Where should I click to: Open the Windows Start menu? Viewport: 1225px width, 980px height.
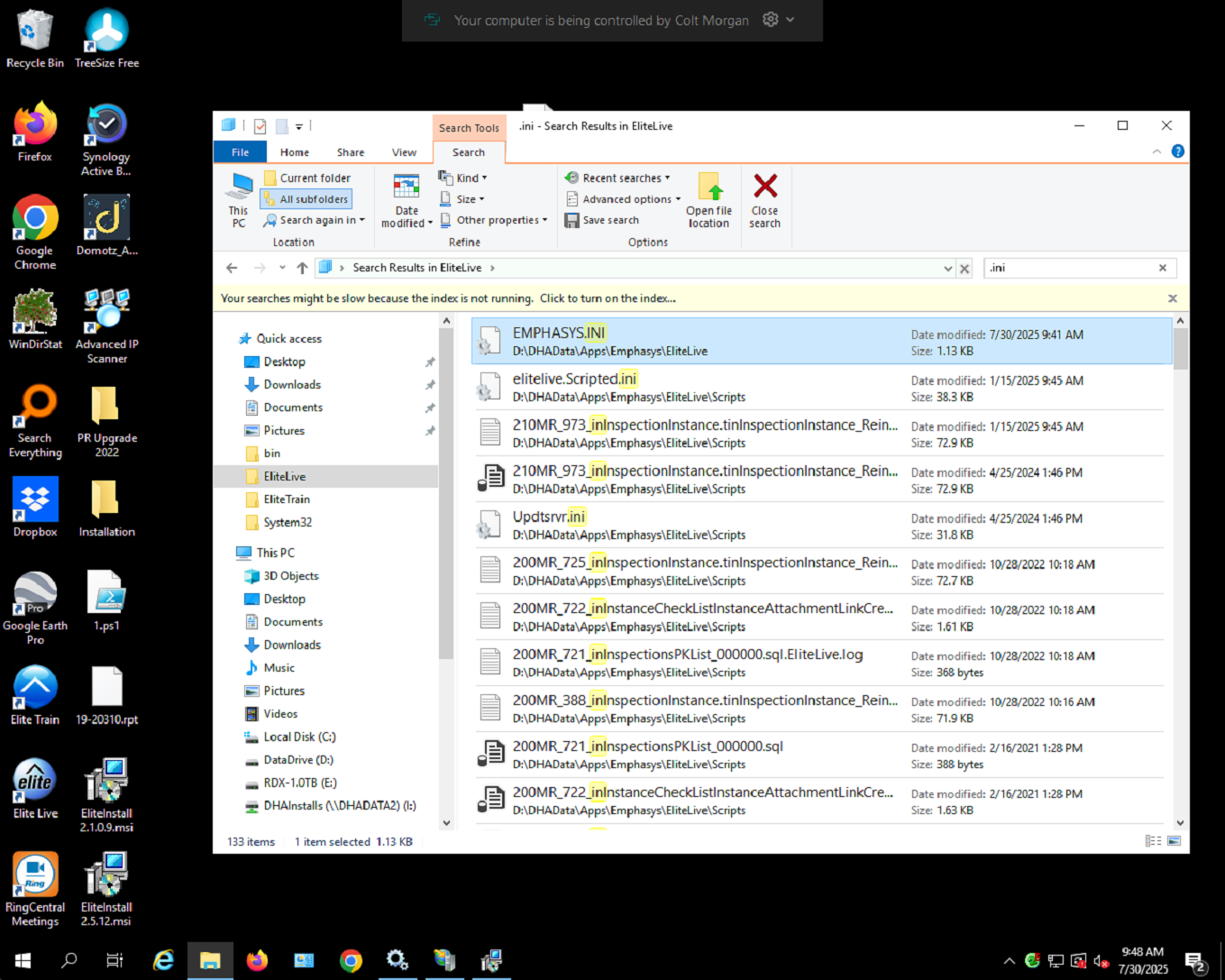(23, 961)
